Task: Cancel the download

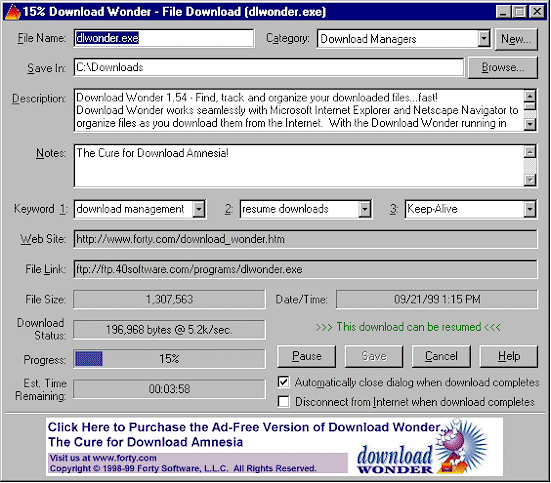Action: pos(441,356)
